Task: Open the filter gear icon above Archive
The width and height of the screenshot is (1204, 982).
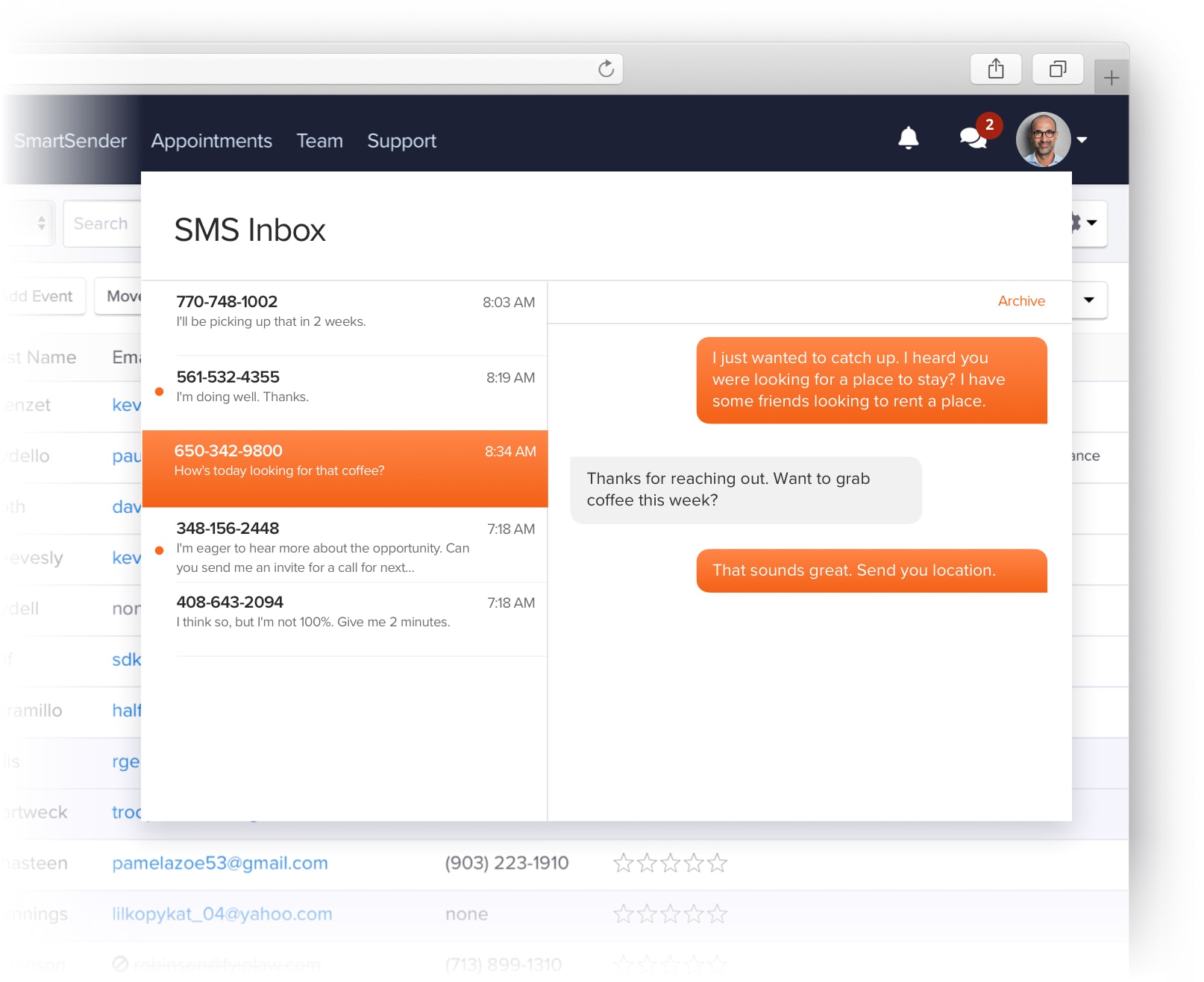Action: [1075, 223]
